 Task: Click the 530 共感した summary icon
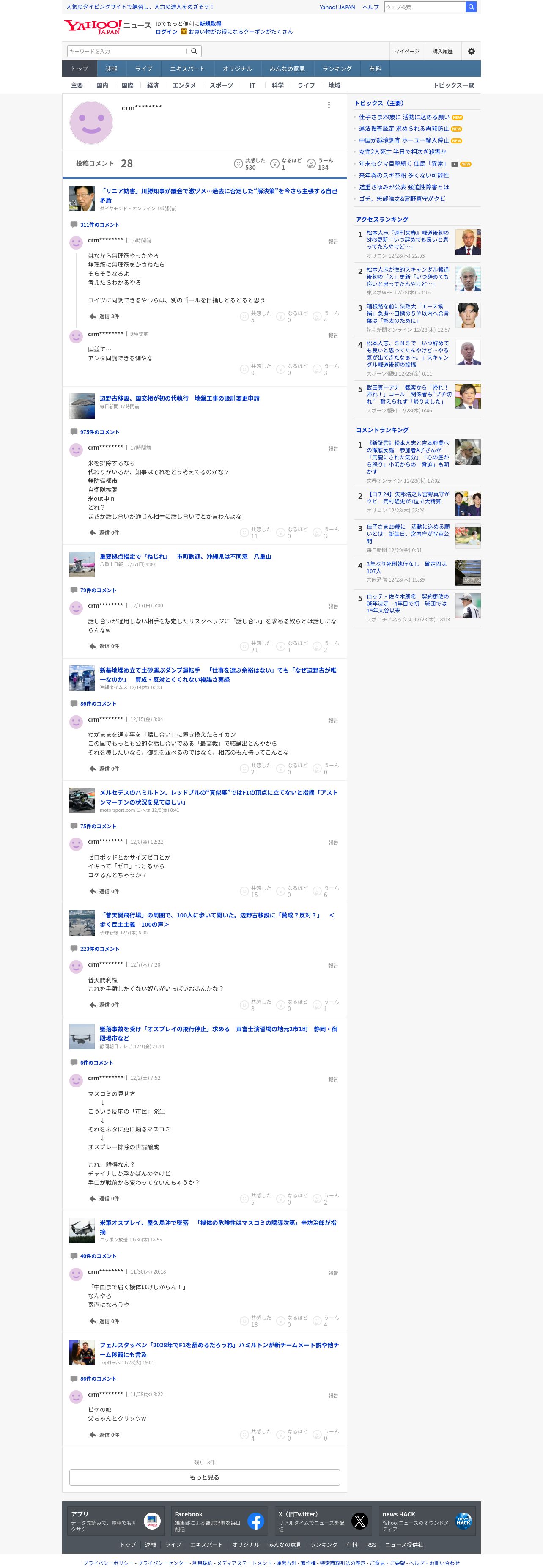click(x=239, y=164)
